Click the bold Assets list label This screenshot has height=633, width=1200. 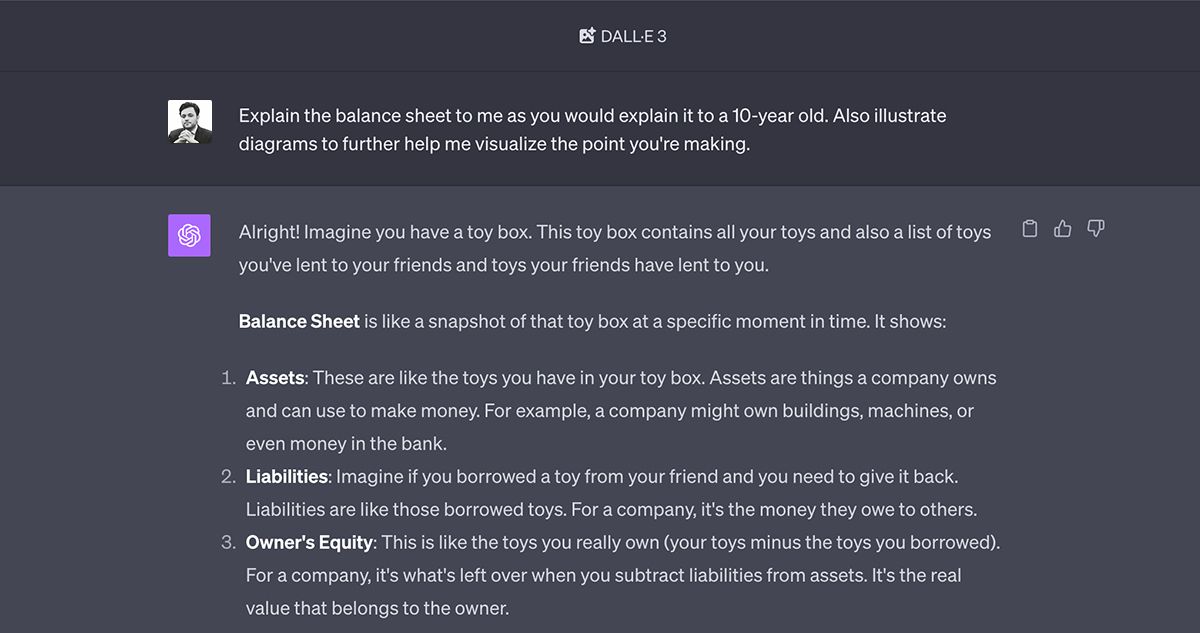click(275, 378)
